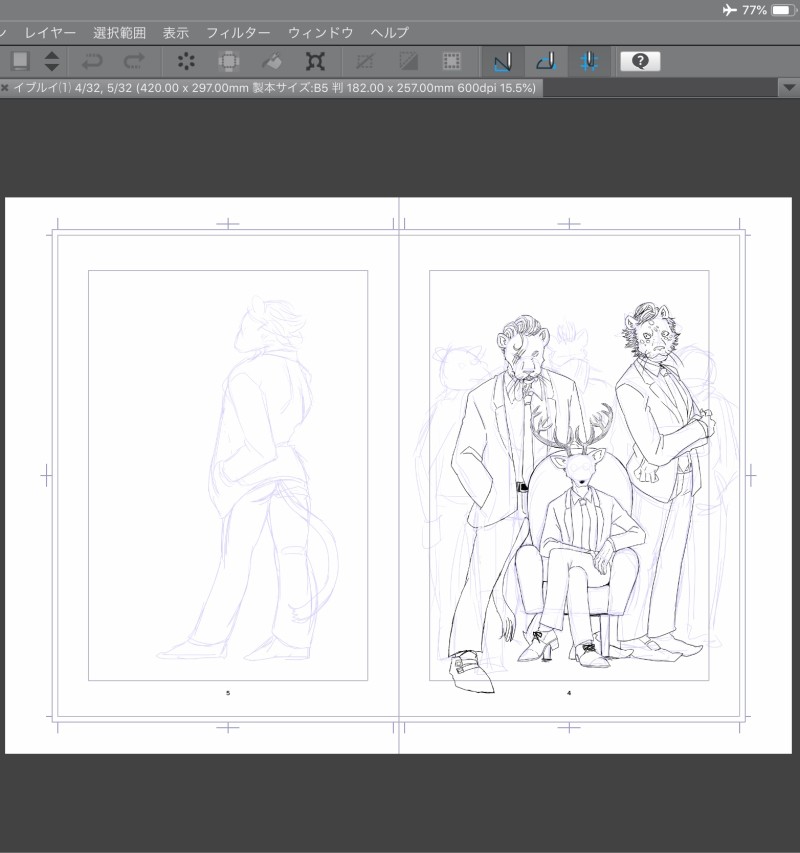Open the レイヤー menu
Screen dimensions: 800x853
click(50, 32)
